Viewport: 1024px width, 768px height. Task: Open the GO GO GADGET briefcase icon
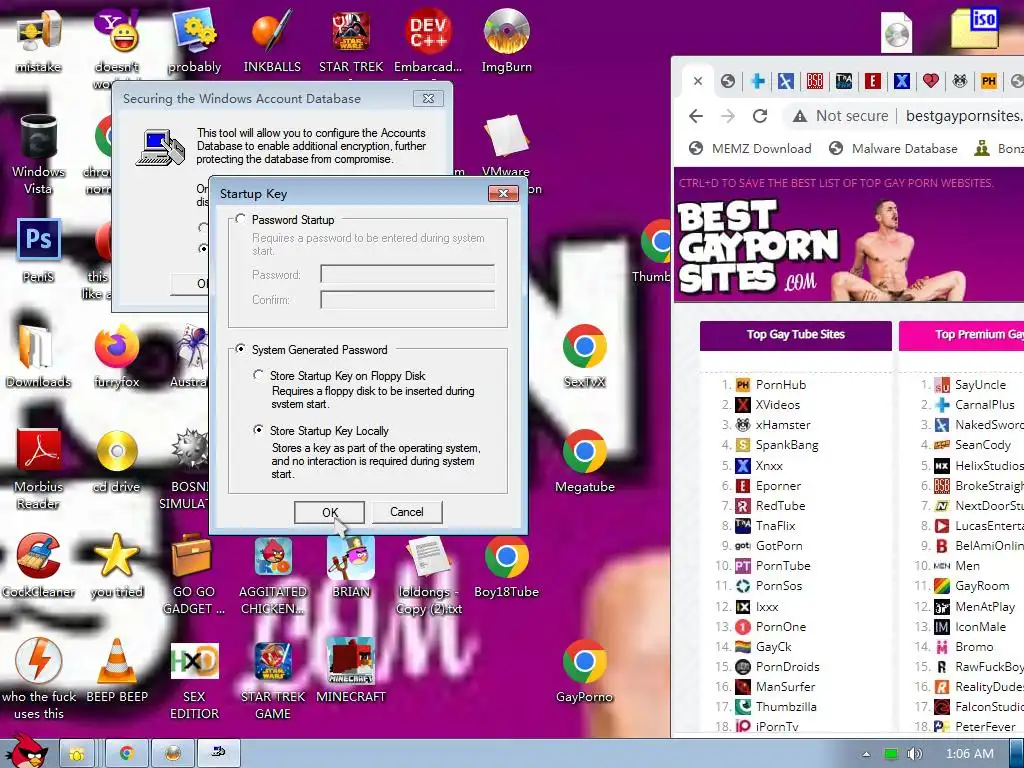pyautogui.click(x=193, y=575)
